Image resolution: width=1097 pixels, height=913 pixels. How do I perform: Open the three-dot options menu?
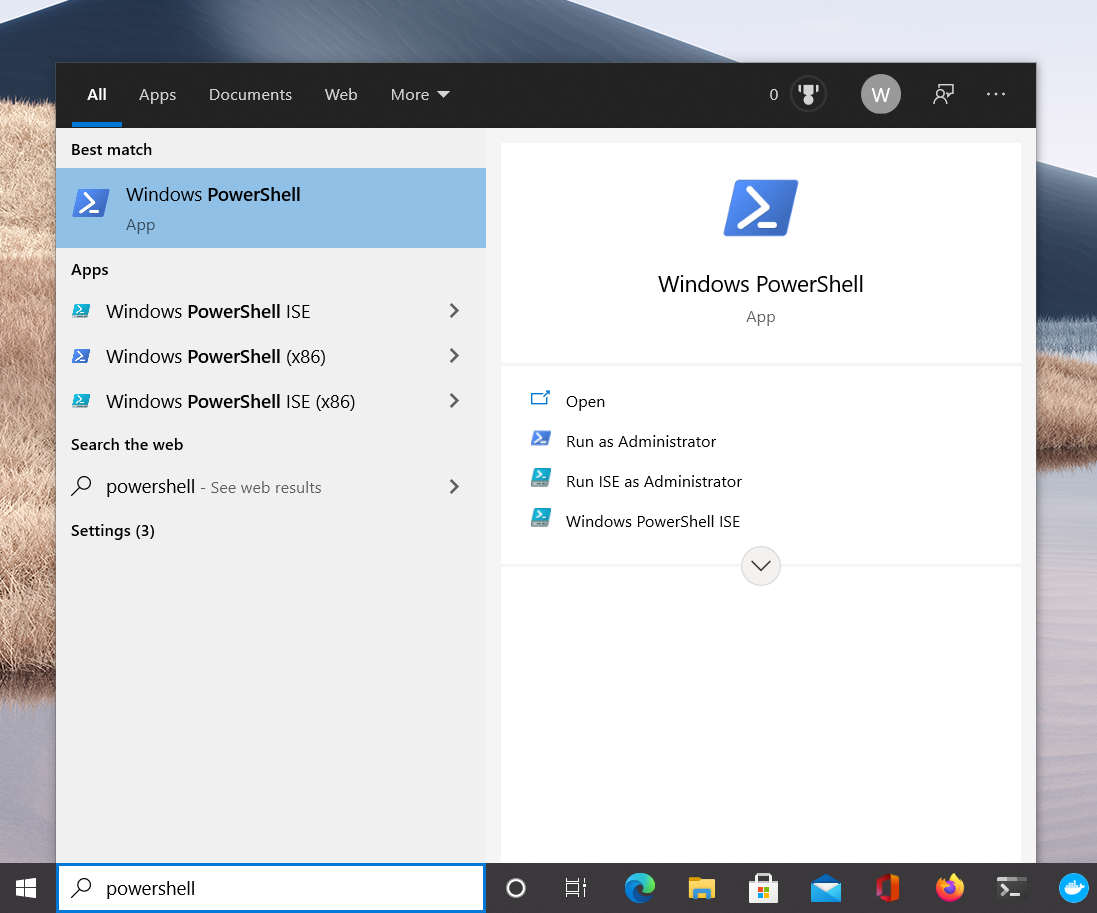[x=996, y=94]
